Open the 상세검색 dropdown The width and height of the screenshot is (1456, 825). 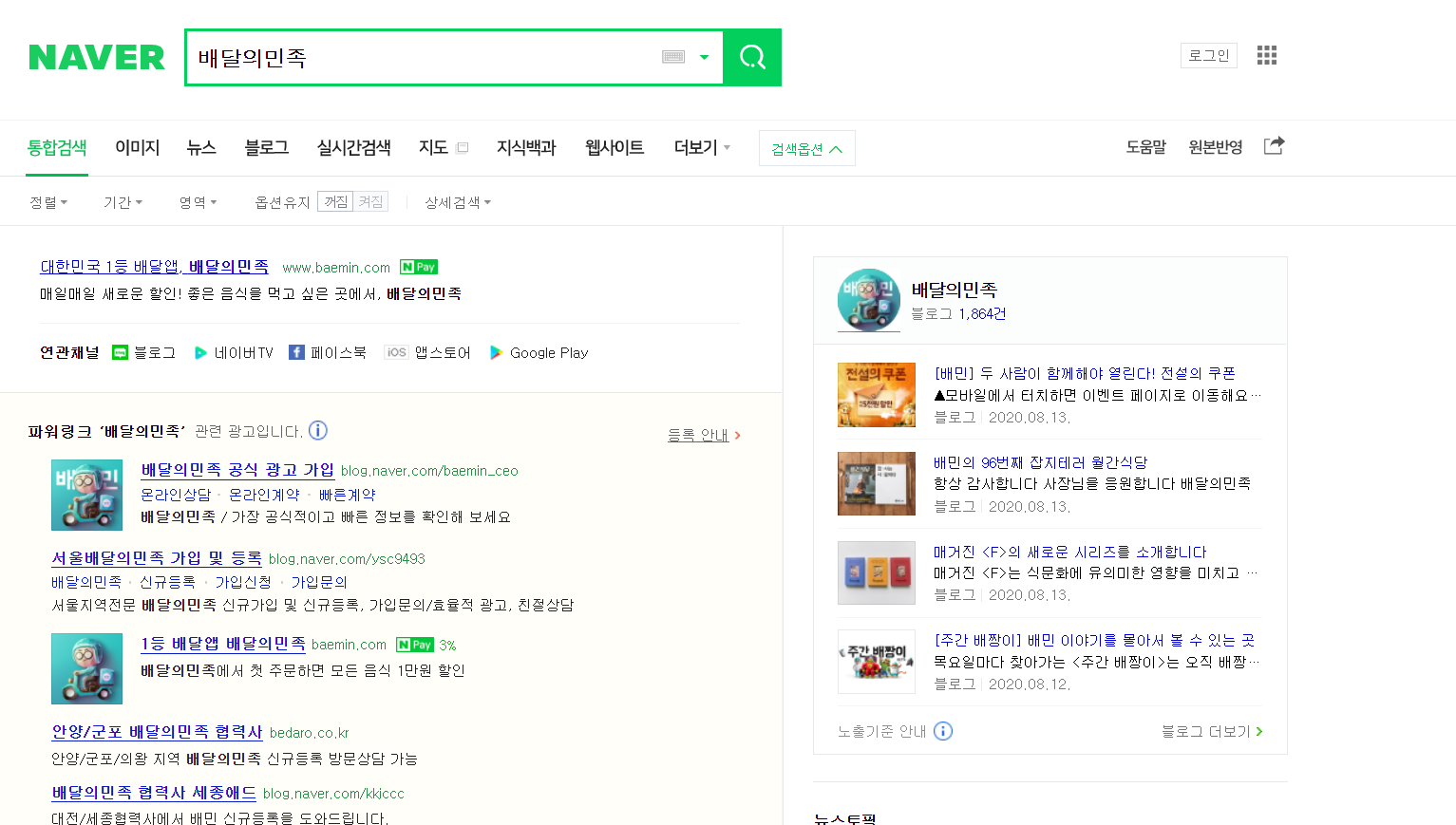pyautogui.click(x=458, y=202)
